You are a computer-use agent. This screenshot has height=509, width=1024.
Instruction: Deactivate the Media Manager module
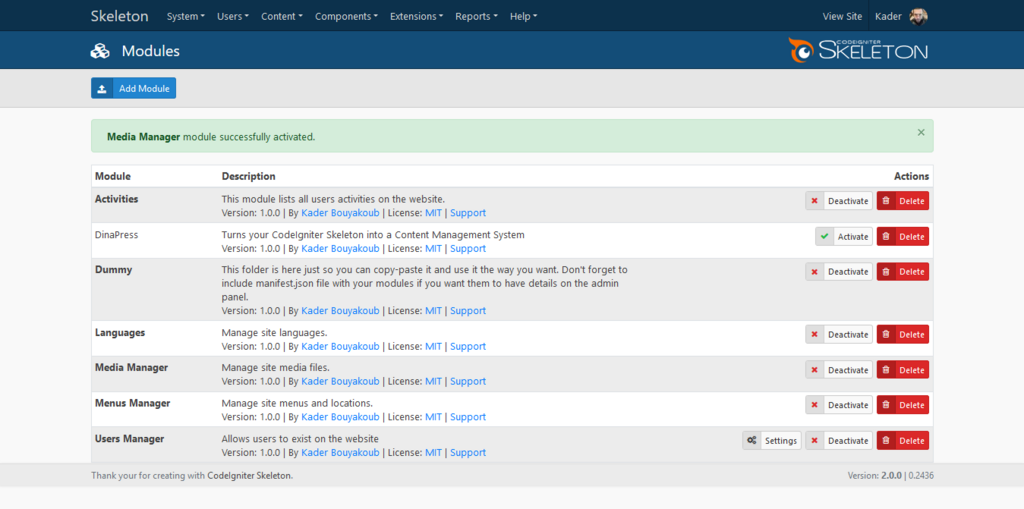point(839,370)
